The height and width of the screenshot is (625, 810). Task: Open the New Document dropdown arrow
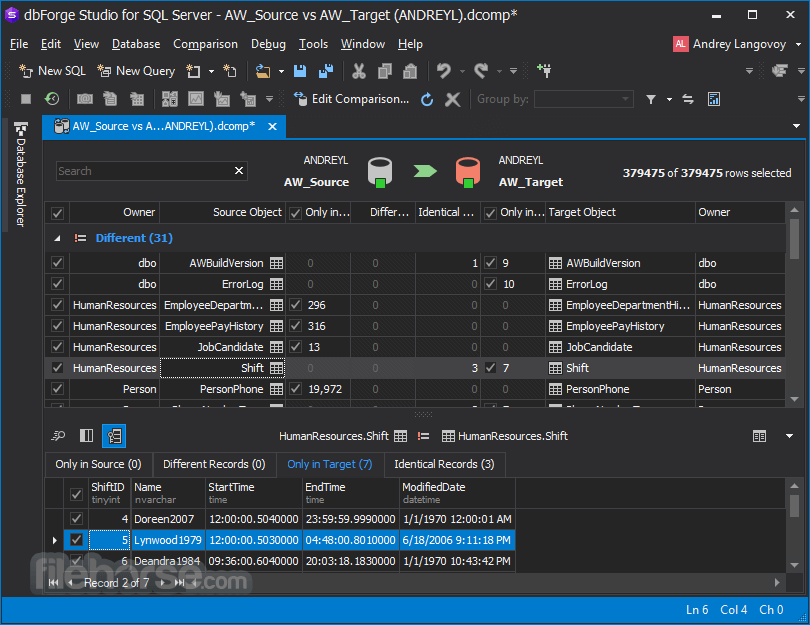(211, 71)
